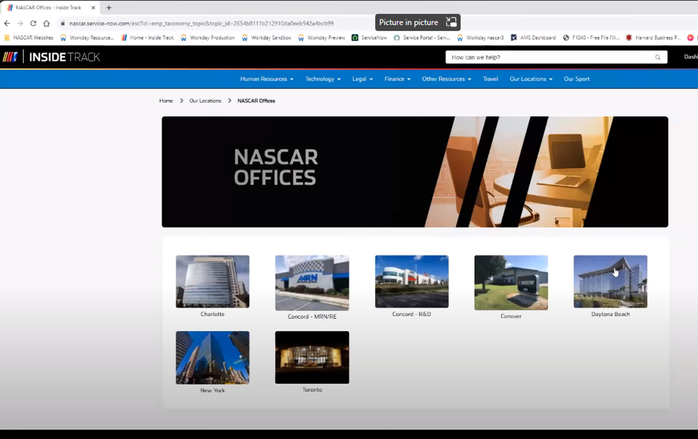Click the search magnifier icon

657,57
